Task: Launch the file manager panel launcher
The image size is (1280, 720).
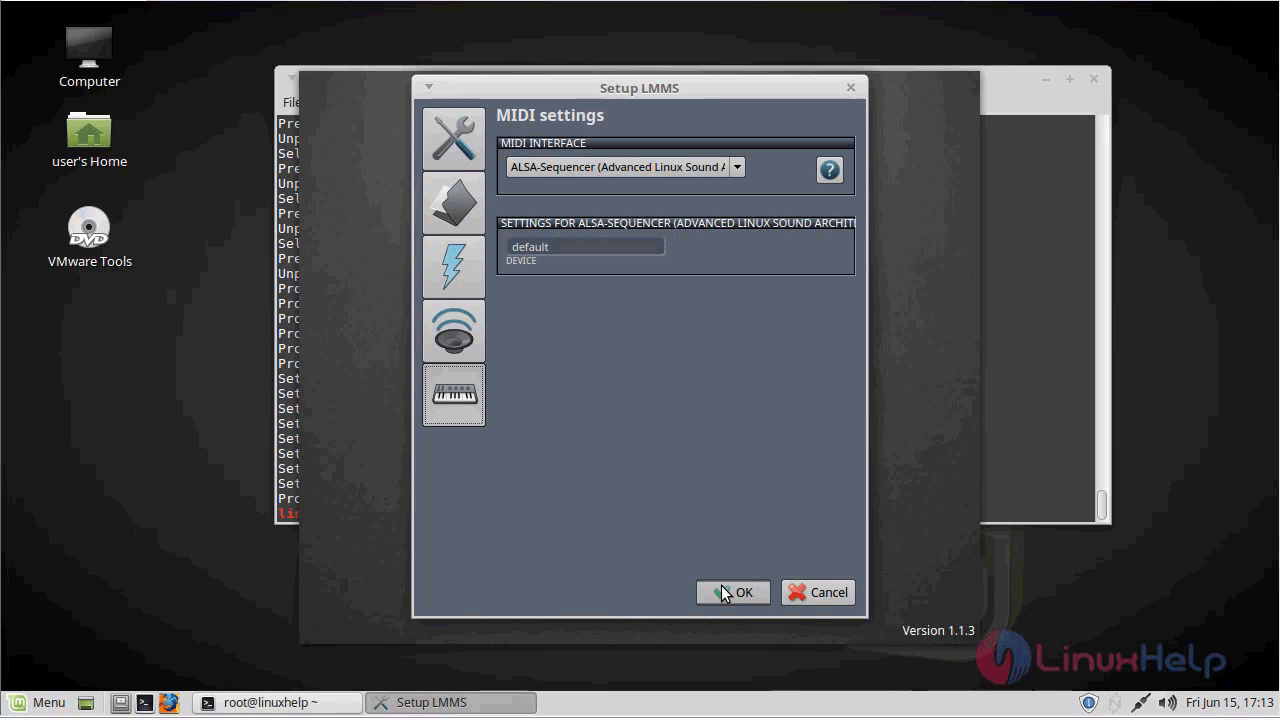Action: click(x=120, y=703)
